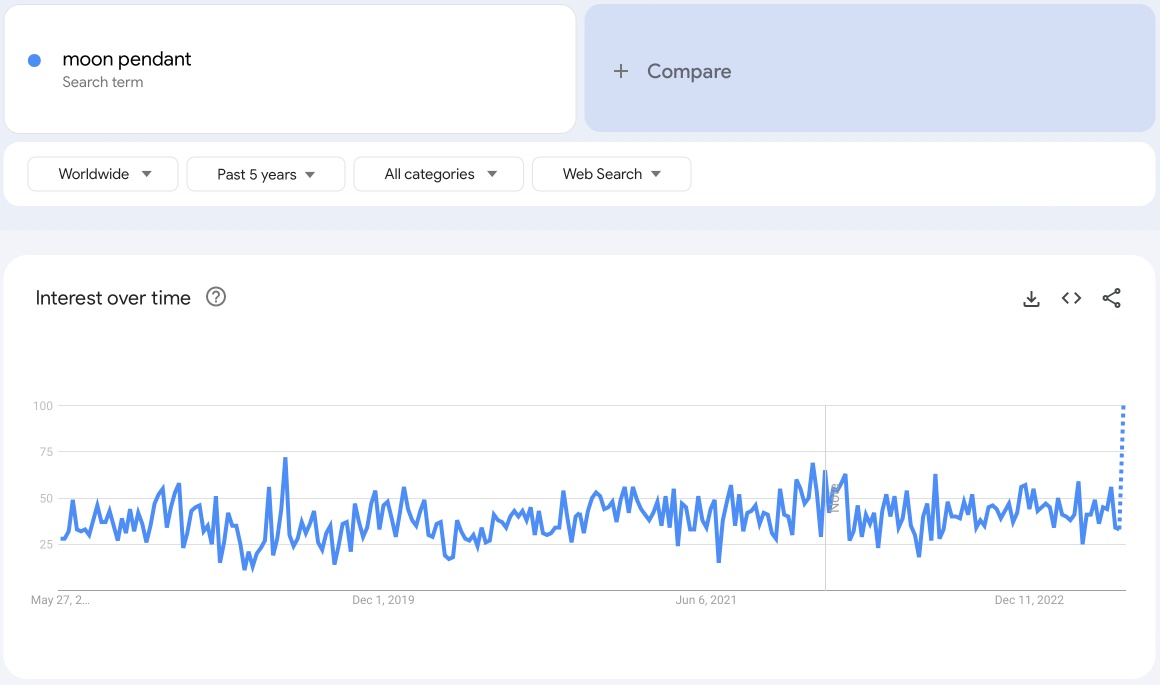1160x685 pixels.
Task: Share the interest over time chart
Action: (1112, 297)
